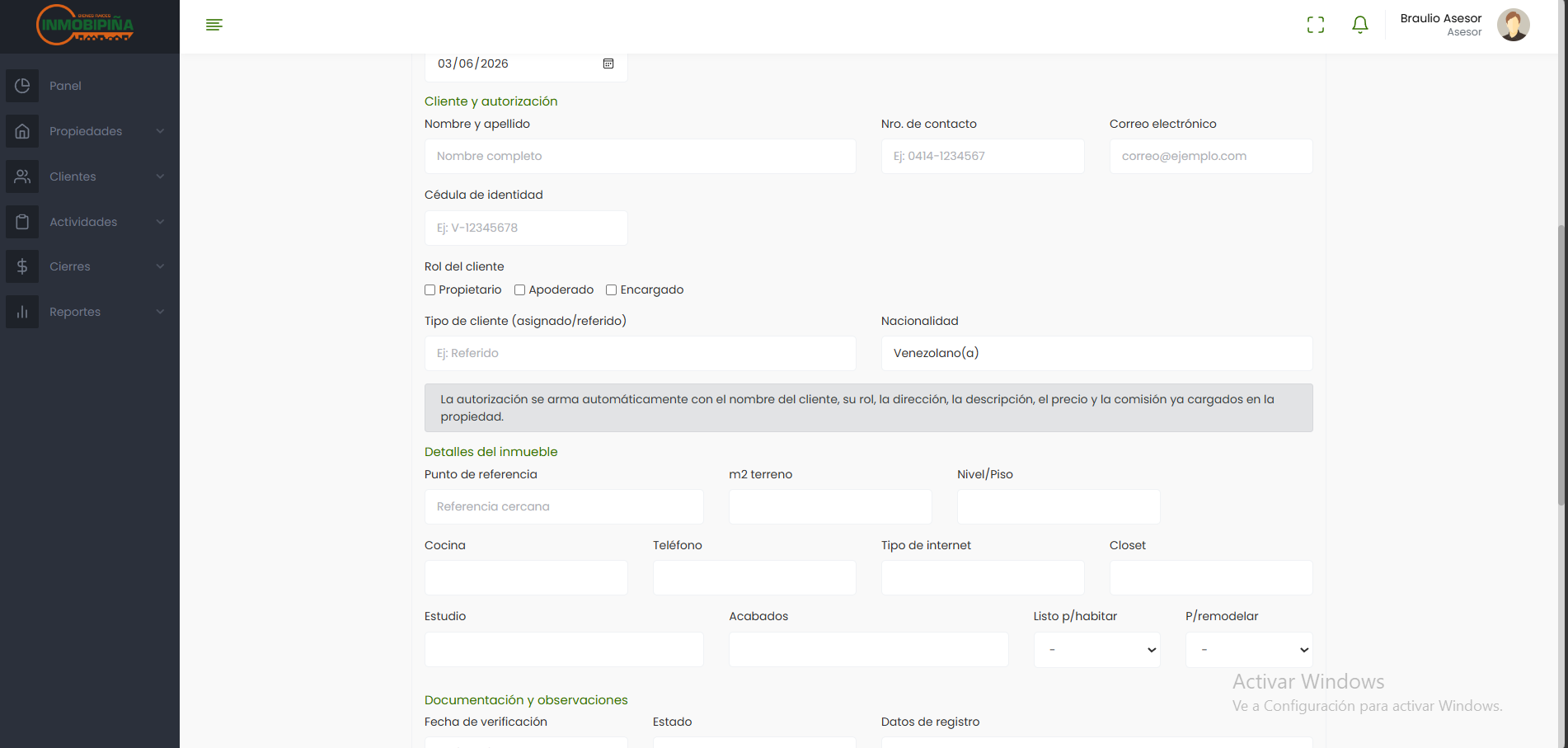
Task: Click the 'Estado' label
Action: click(x=673, y=722)
